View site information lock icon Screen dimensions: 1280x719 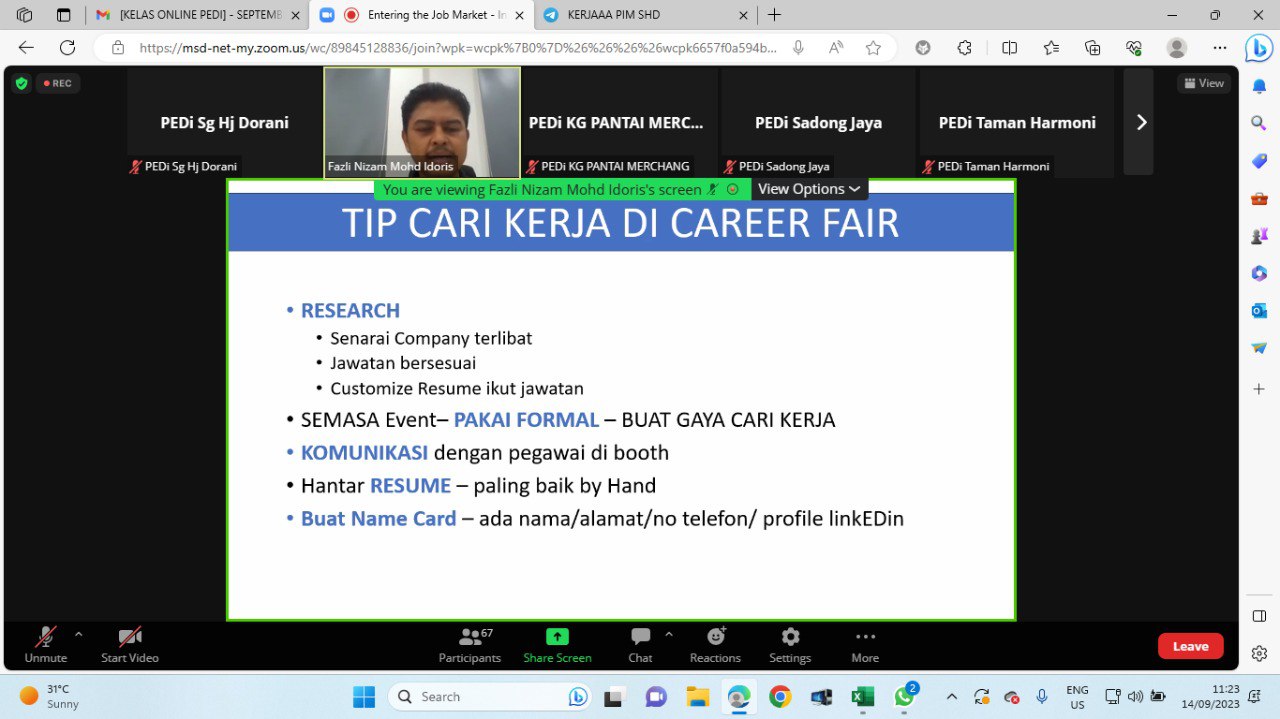click(x=118, y=47)
